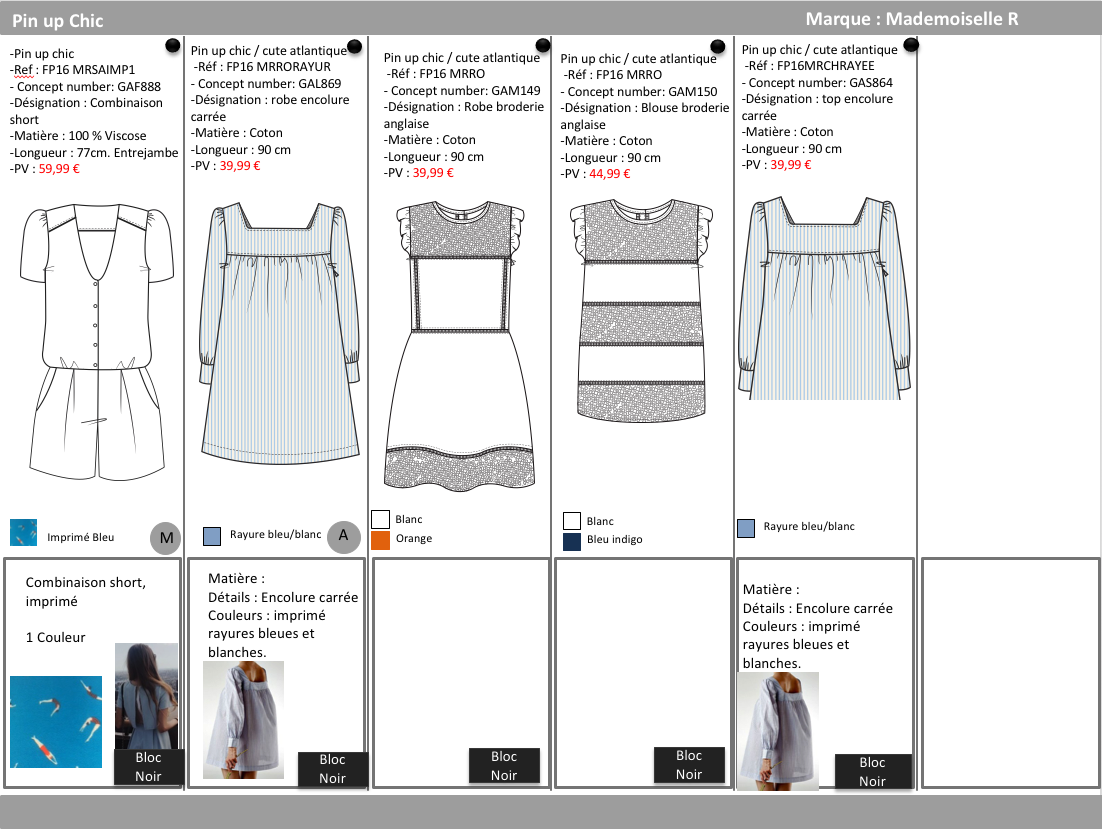Screen dimensions: 1102x829
Task: Click the 39,99 € price of GAS864
Action: [x=791, y=164]
